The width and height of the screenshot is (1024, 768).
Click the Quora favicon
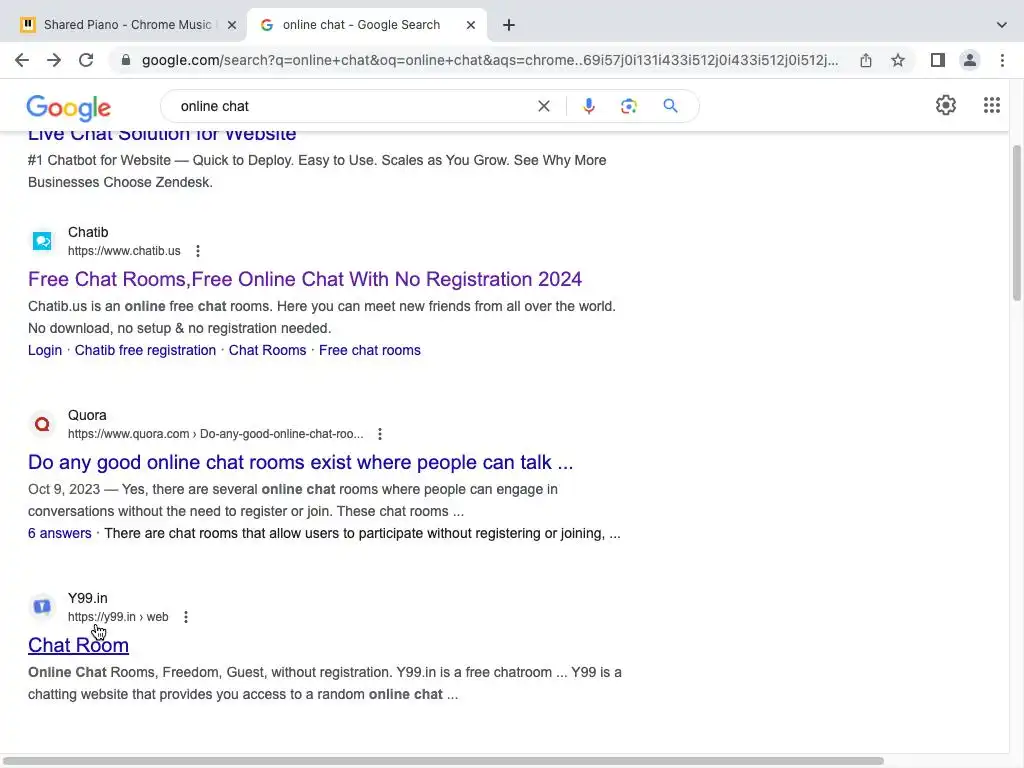coord(42,424)
